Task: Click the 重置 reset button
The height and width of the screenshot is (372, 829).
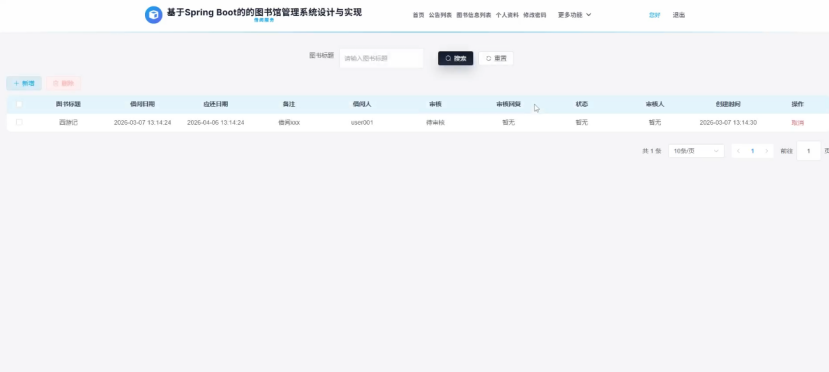Action: pos(496,58)
